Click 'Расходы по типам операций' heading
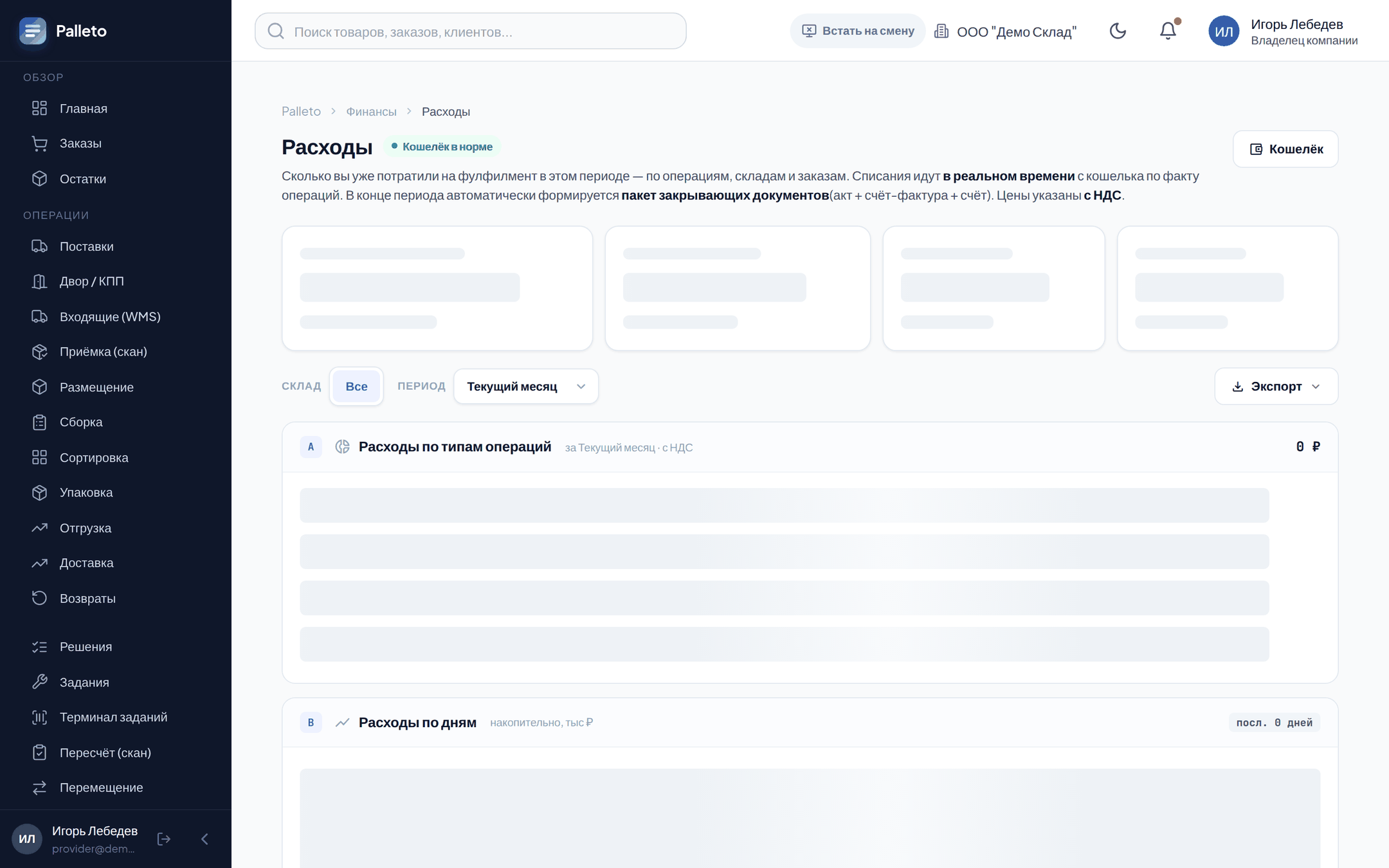Viewport: 1389px width, 868px height. pos(455,447)
